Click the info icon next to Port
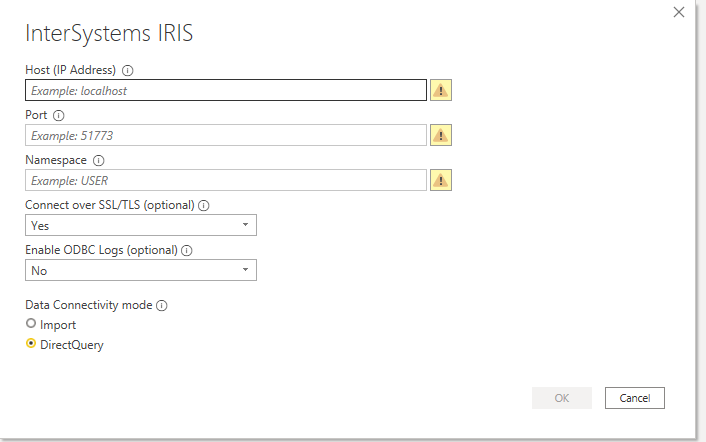 point(59,116)
